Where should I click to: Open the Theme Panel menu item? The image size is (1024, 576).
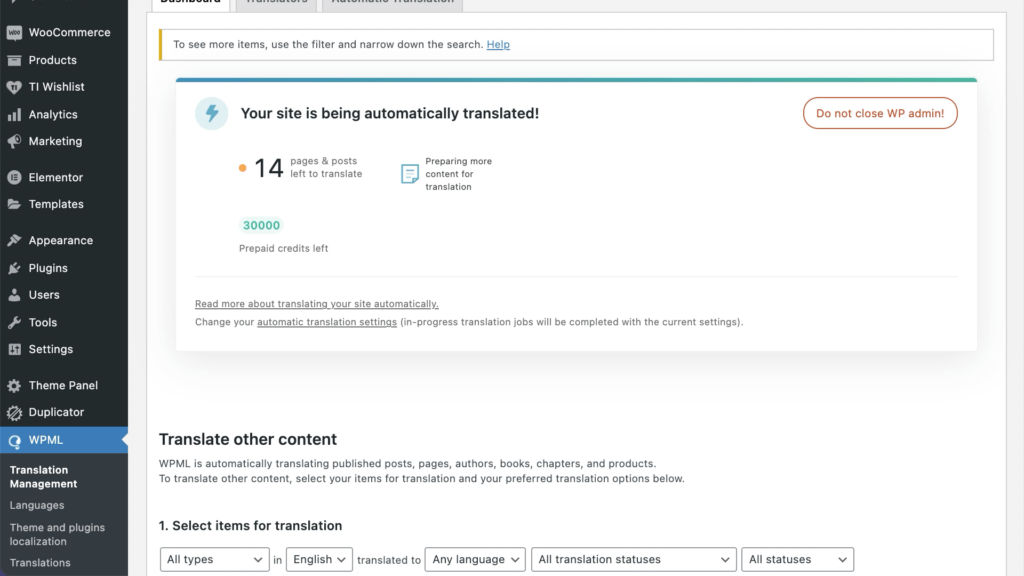pos(64,385)
